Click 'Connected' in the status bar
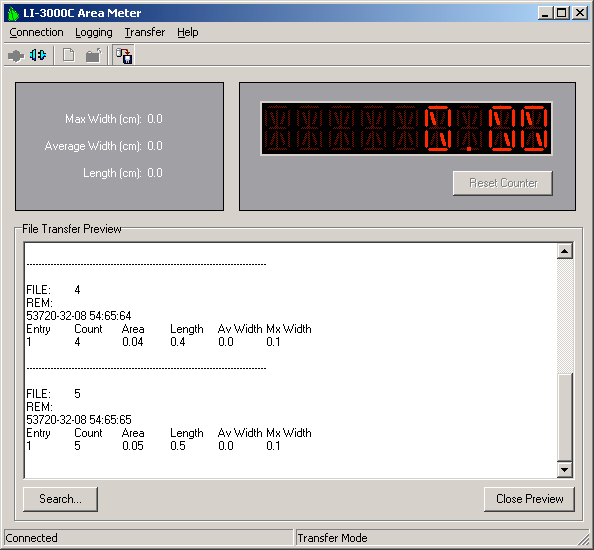 click(31, 538)
